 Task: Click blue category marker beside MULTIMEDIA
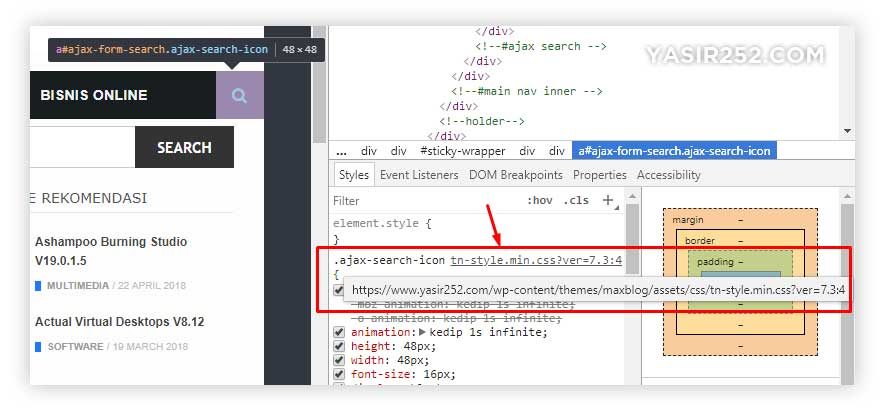click(x=38, y=285)
